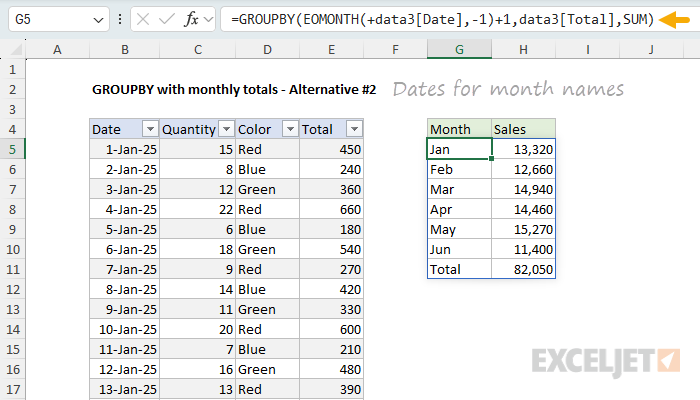
Task: Select the Jun month cell
Action: coord(459,249)
